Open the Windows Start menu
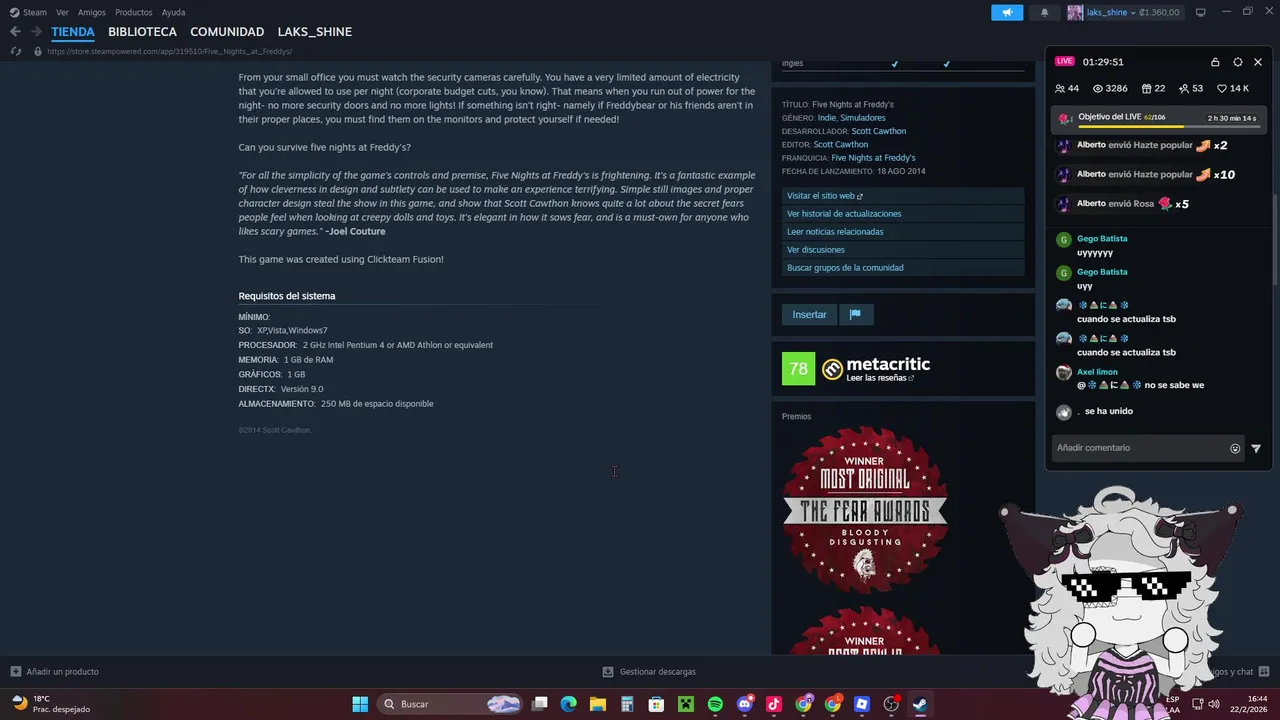1280x720 pixels. (360, 704)
